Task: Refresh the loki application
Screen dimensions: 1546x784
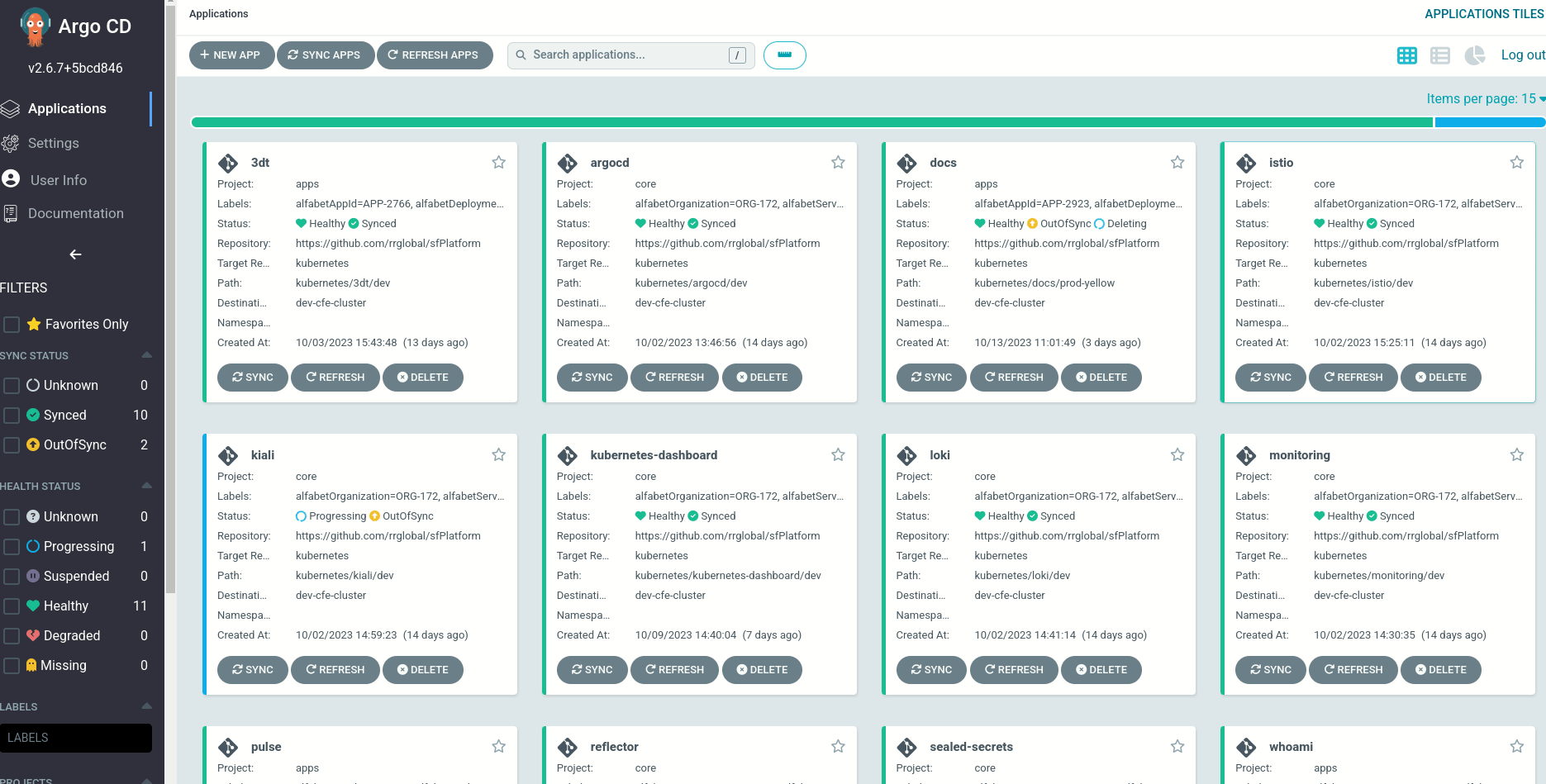Action: (1015, 670)
